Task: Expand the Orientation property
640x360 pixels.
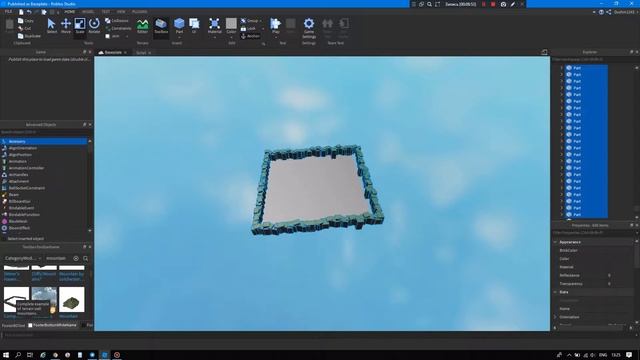Action: [x=555, y=317]
